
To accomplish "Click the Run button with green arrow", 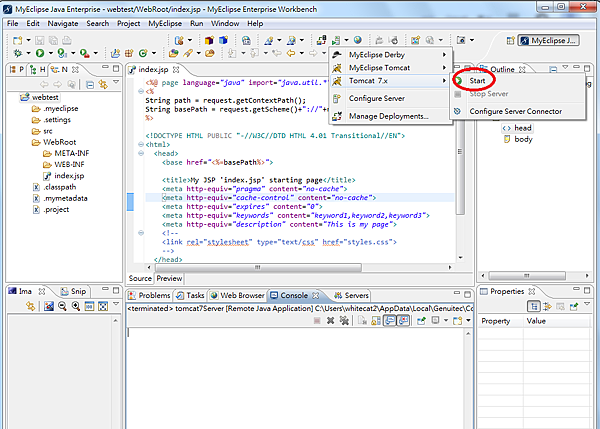I will (40, 53).
